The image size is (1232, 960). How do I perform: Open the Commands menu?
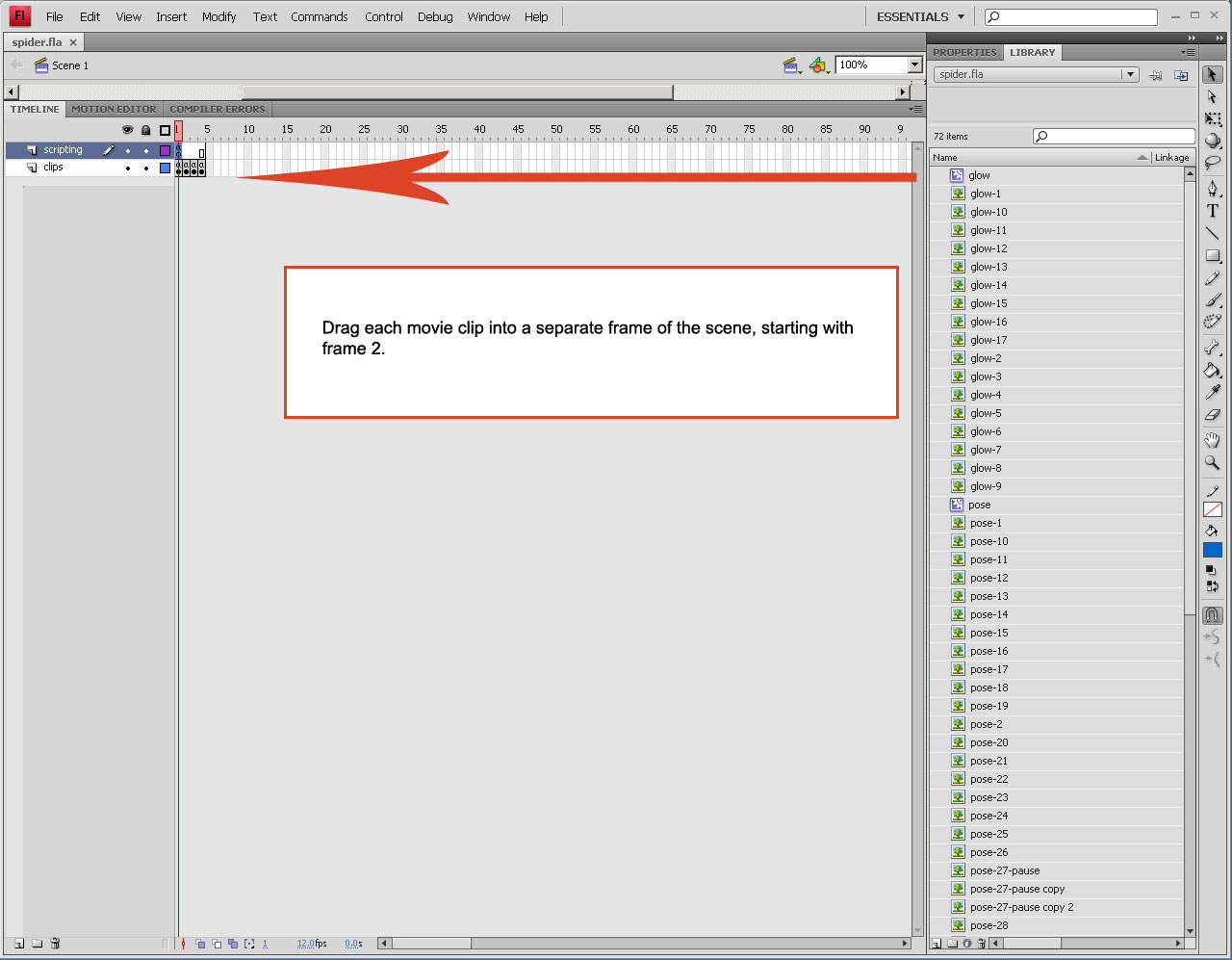[x=320, y=16]
